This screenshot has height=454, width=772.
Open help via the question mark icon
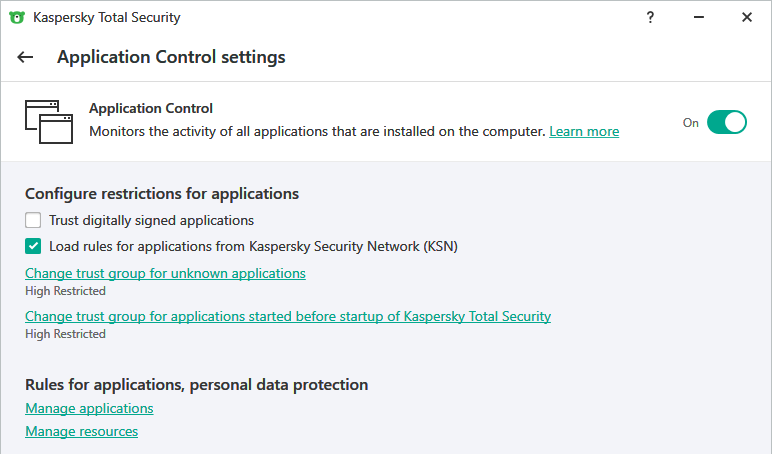pos(651,17)
